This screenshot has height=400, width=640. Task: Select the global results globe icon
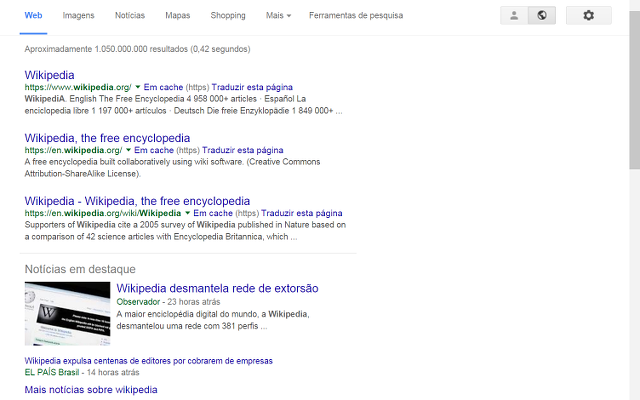[x=542, y=16]
